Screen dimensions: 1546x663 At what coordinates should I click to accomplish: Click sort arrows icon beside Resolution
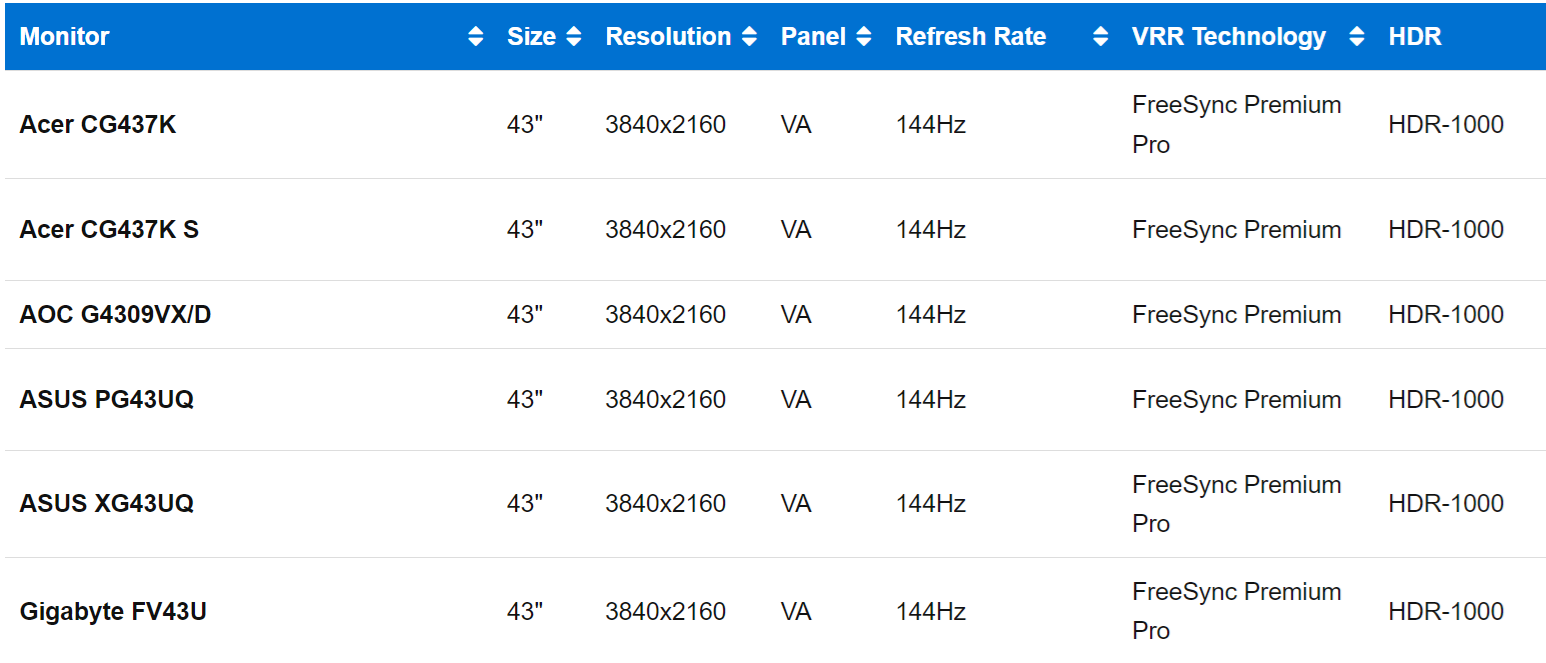[x=749, y=37]
